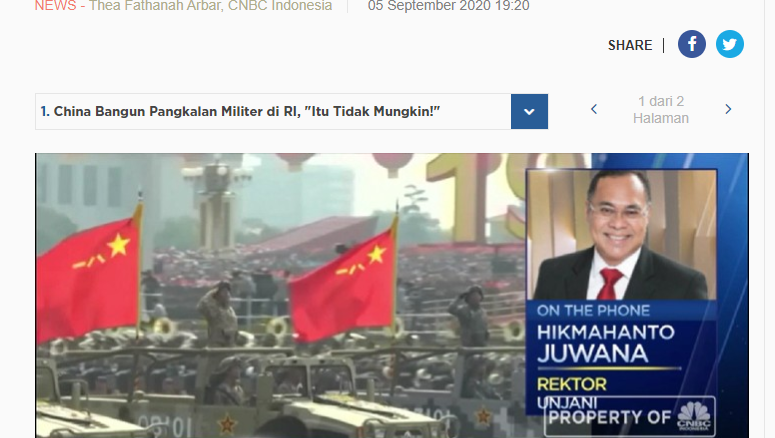775x438 pixels.
Task: Open the page selector dropdown arrow
Action: (529, 112)
